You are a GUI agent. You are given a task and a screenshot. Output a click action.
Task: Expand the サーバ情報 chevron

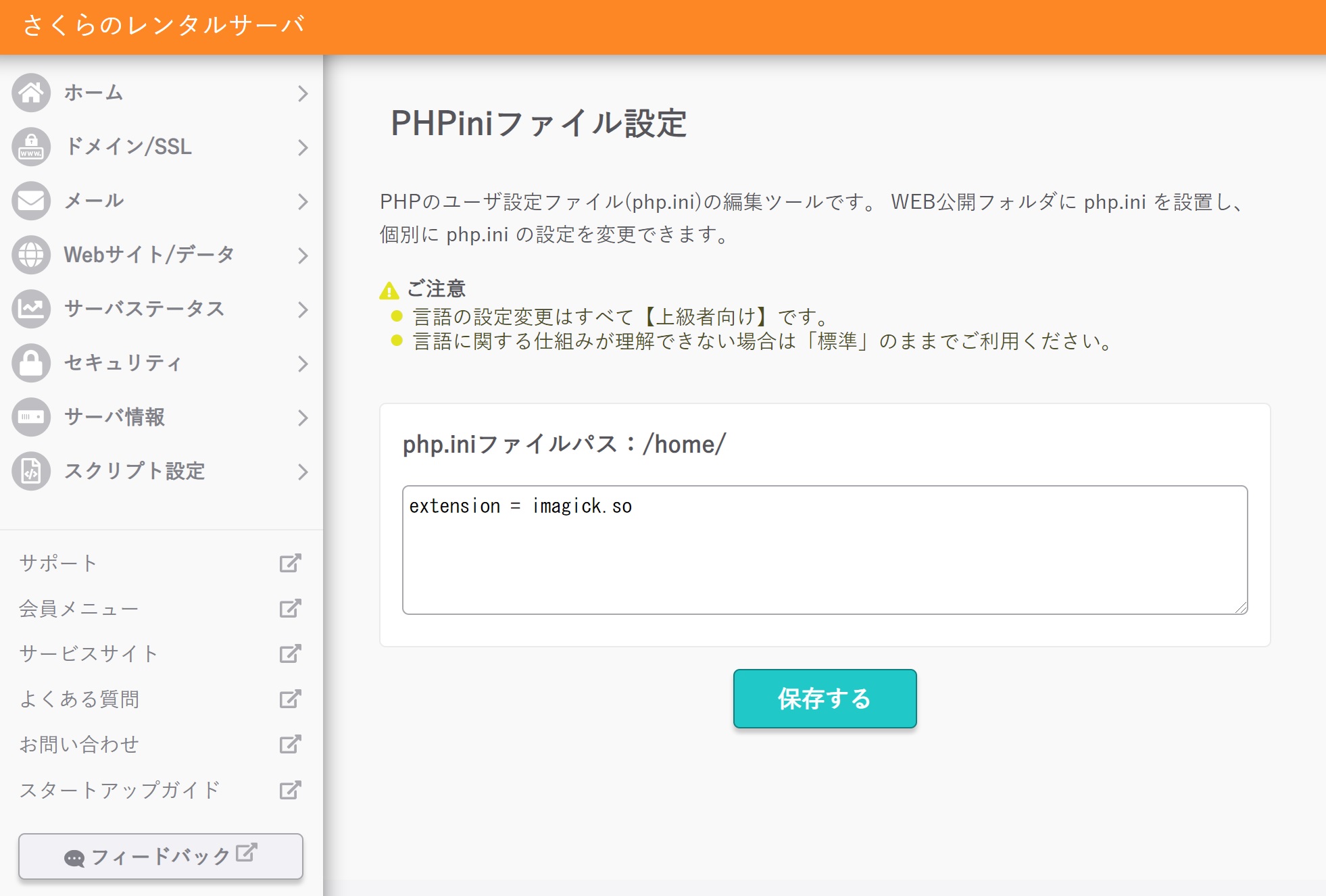point(303,418)
